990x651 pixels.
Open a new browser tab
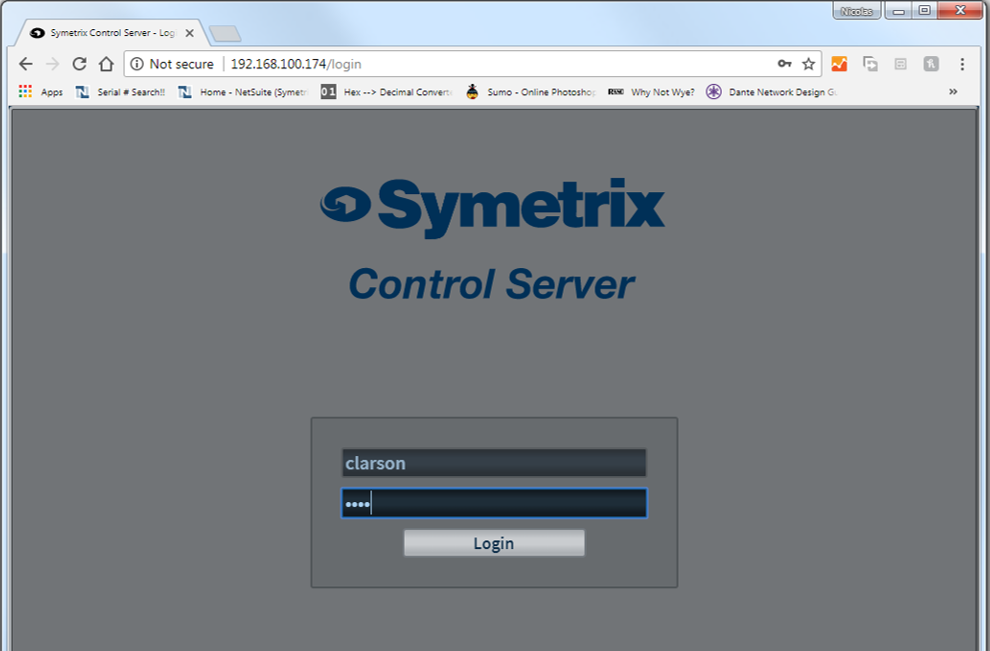225,33
